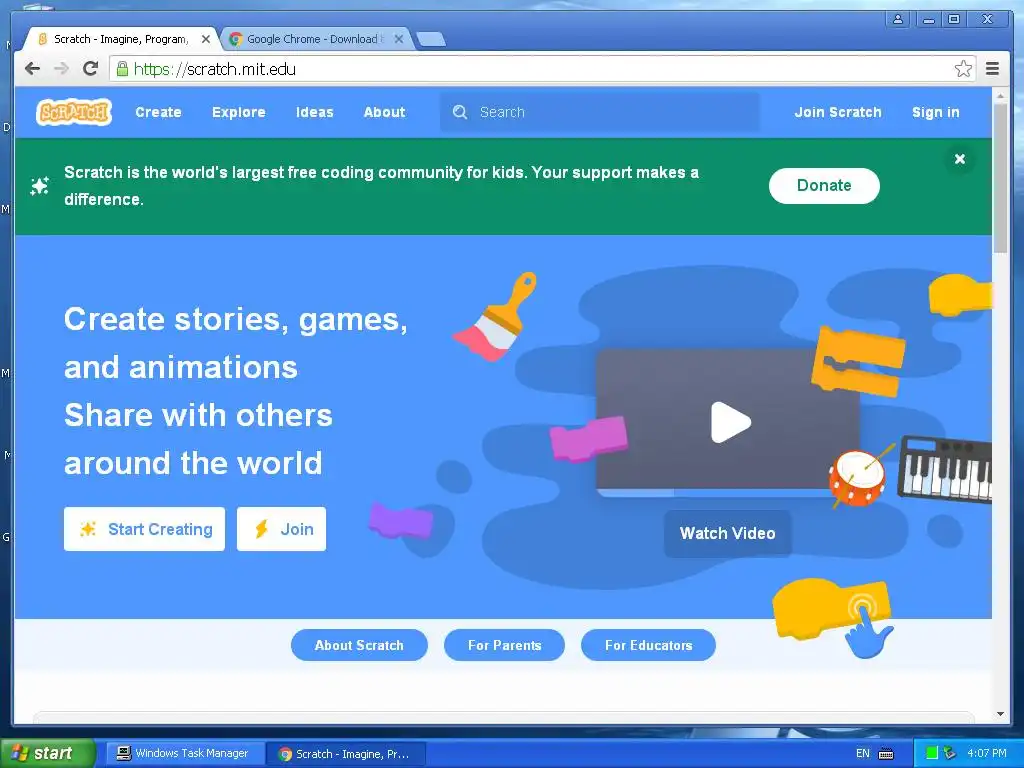Screen dimensions: 1024x768
Task: Bookmark the page with the star icon
Action: (963, 69)
